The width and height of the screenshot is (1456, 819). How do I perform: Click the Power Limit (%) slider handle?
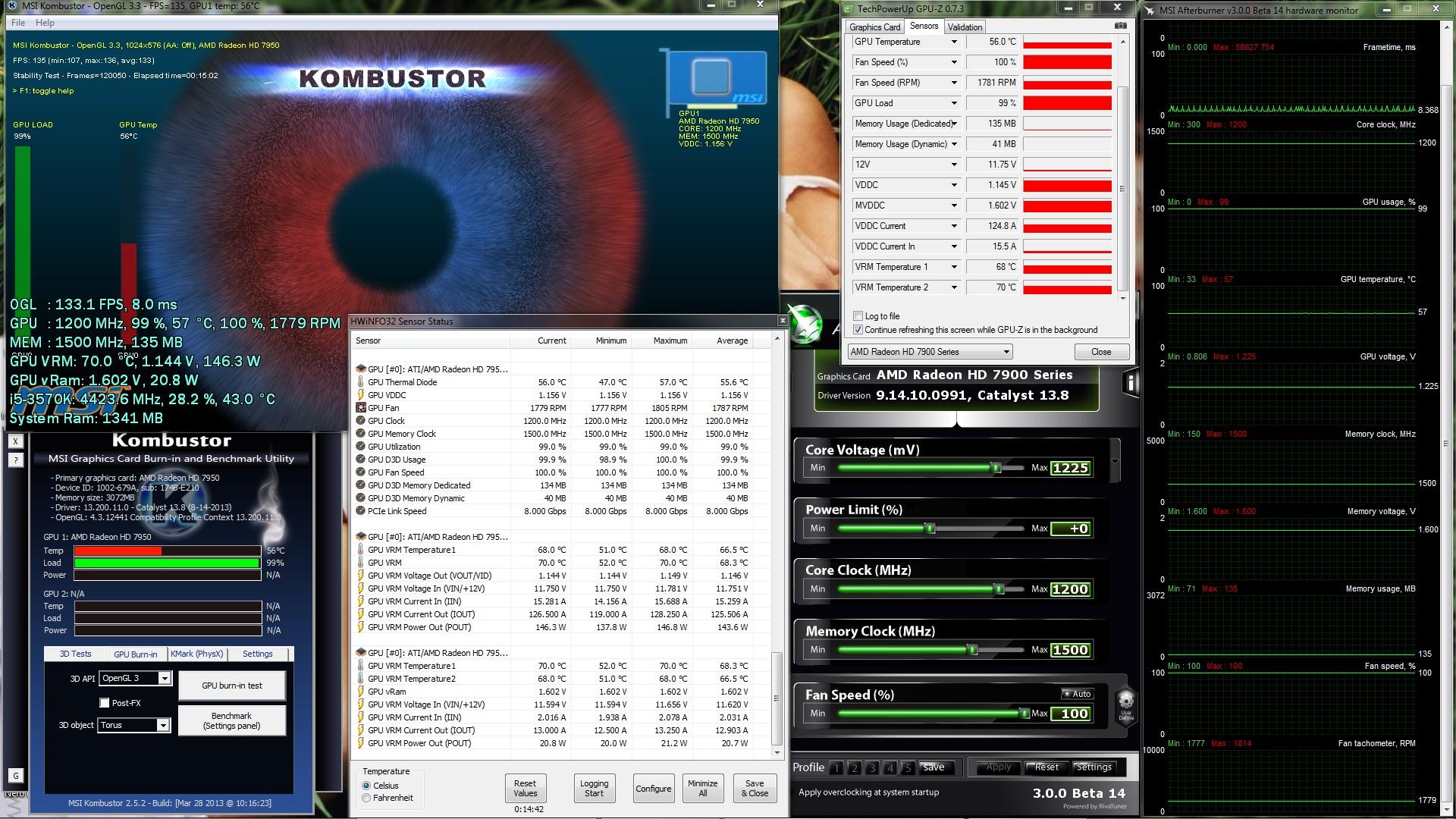tap(930, 529)
